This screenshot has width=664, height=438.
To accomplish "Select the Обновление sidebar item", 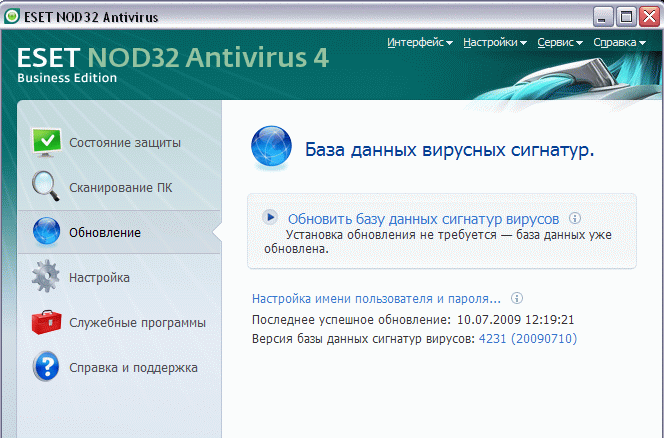I will coord(119,232).
